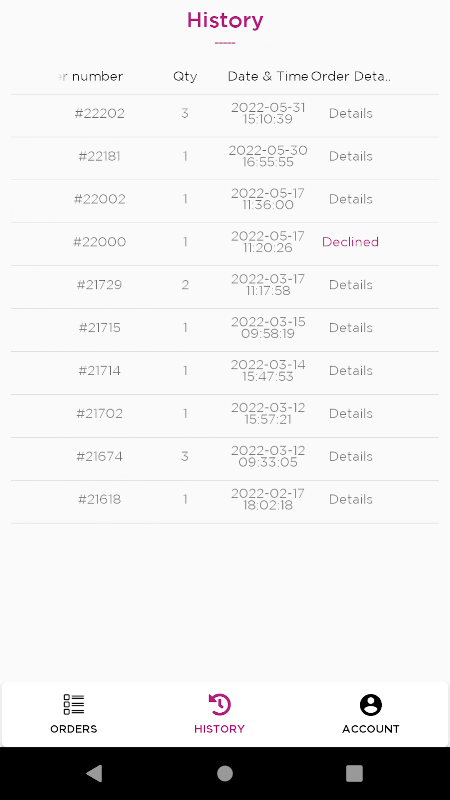The image size is (450, 800).
Task: Open Details for order #21715
Action: click(x=351, y=328)
